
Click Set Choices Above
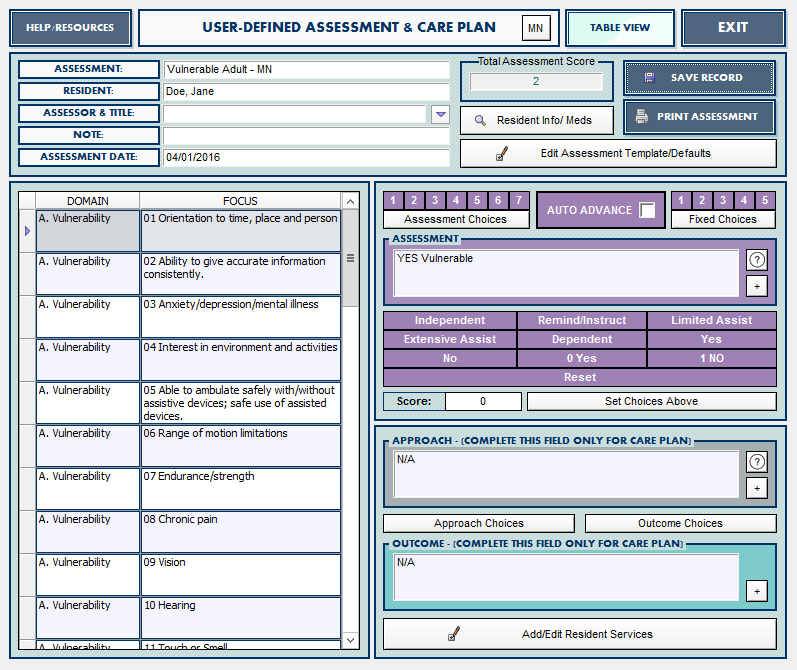point(652,401)
